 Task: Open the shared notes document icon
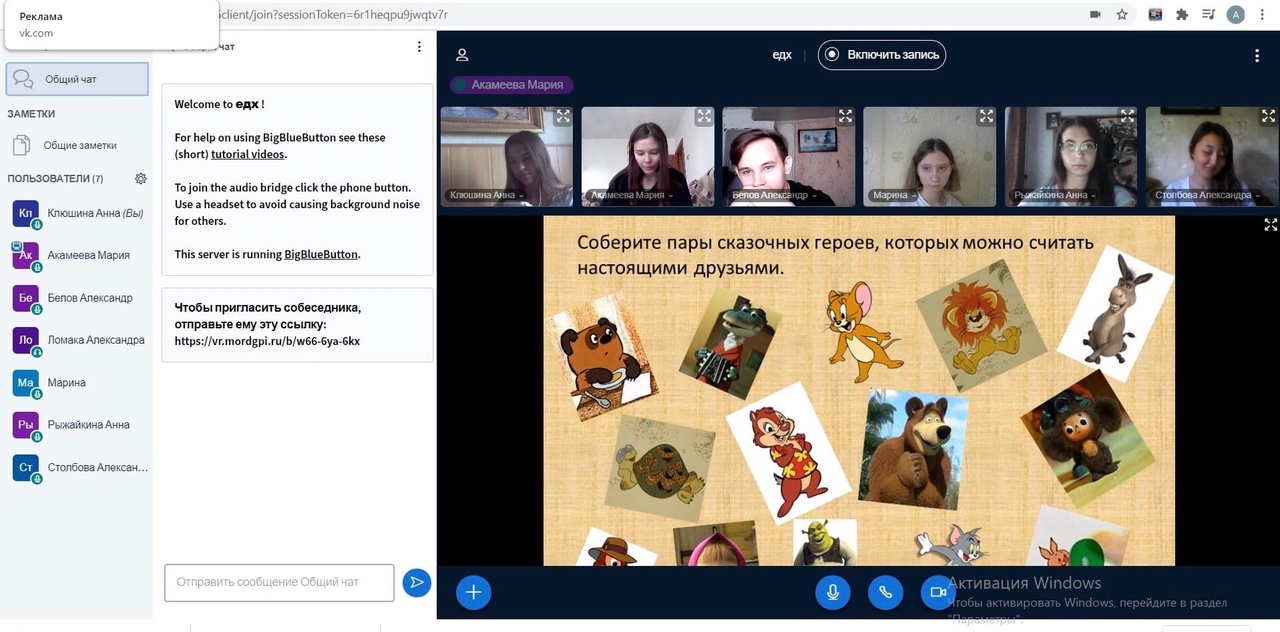point(21,145)
